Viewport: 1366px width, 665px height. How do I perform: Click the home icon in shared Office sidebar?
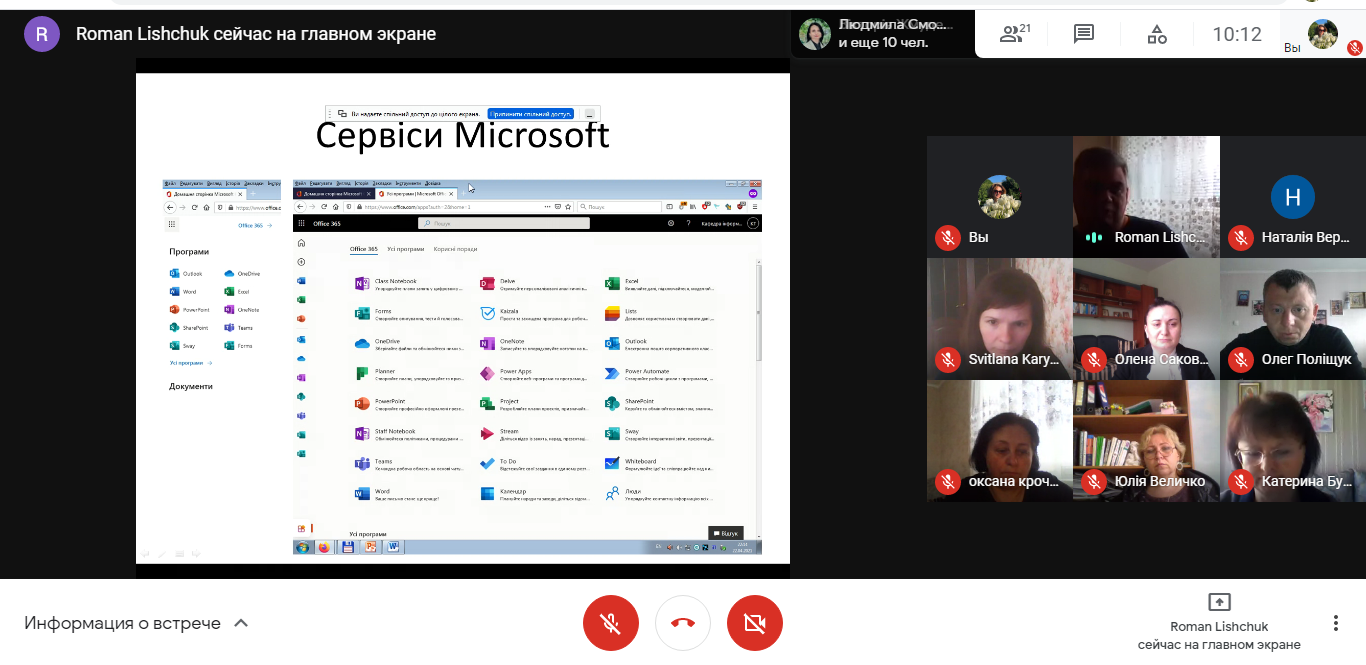coord(301,243)
